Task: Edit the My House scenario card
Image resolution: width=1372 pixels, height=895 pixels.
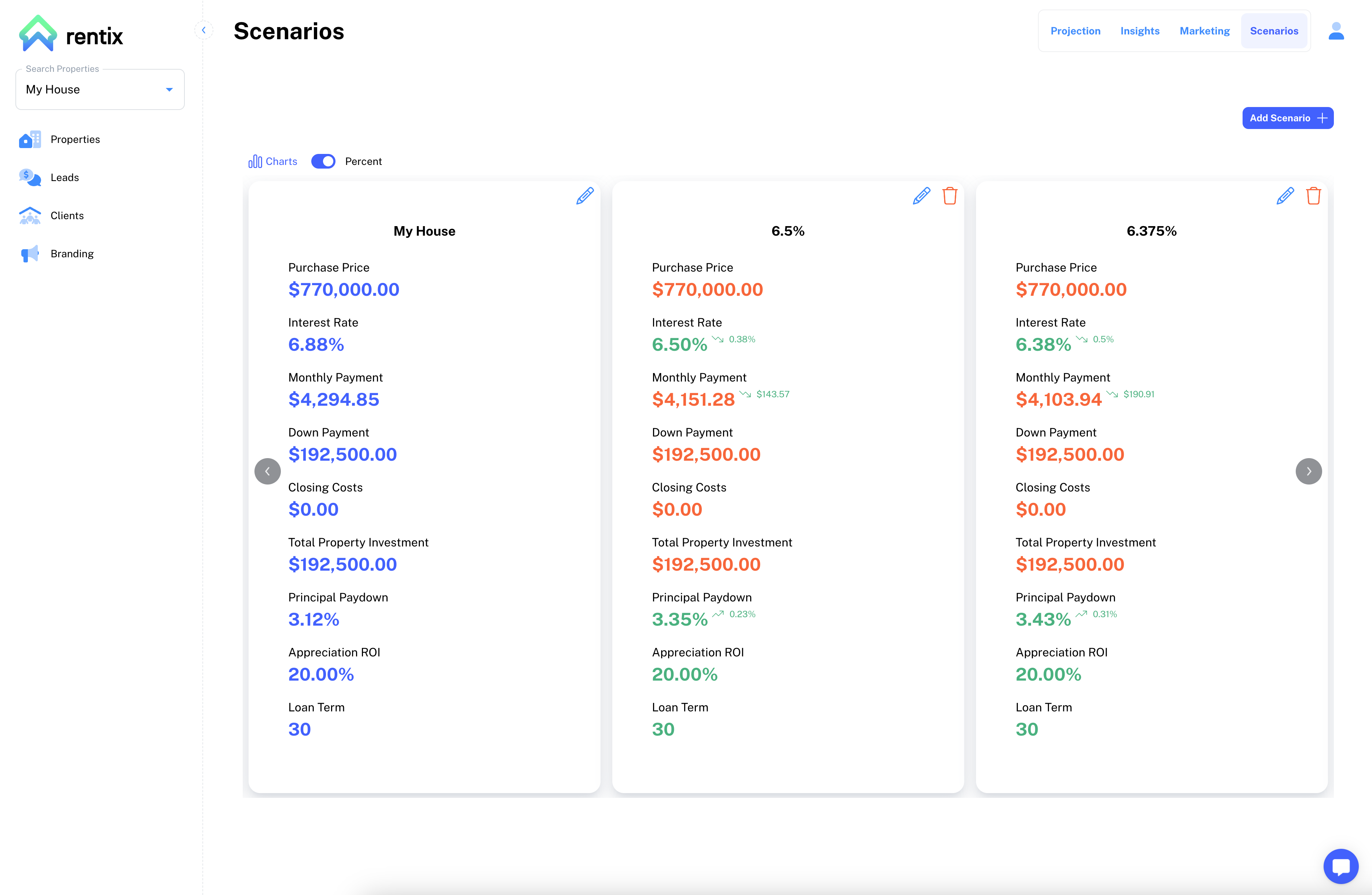Action: [584, 196]
